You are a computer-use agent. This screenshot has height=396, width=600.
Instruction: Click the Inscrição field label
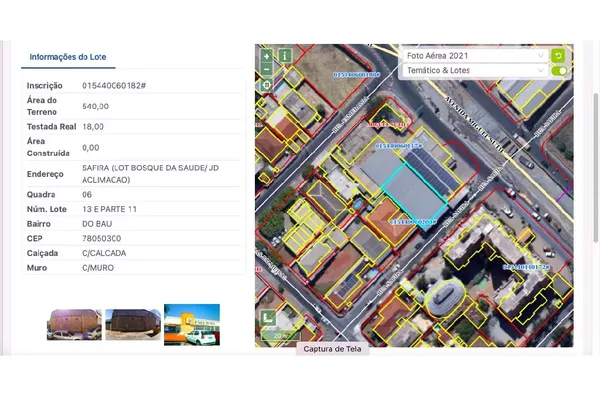point(44,86)
